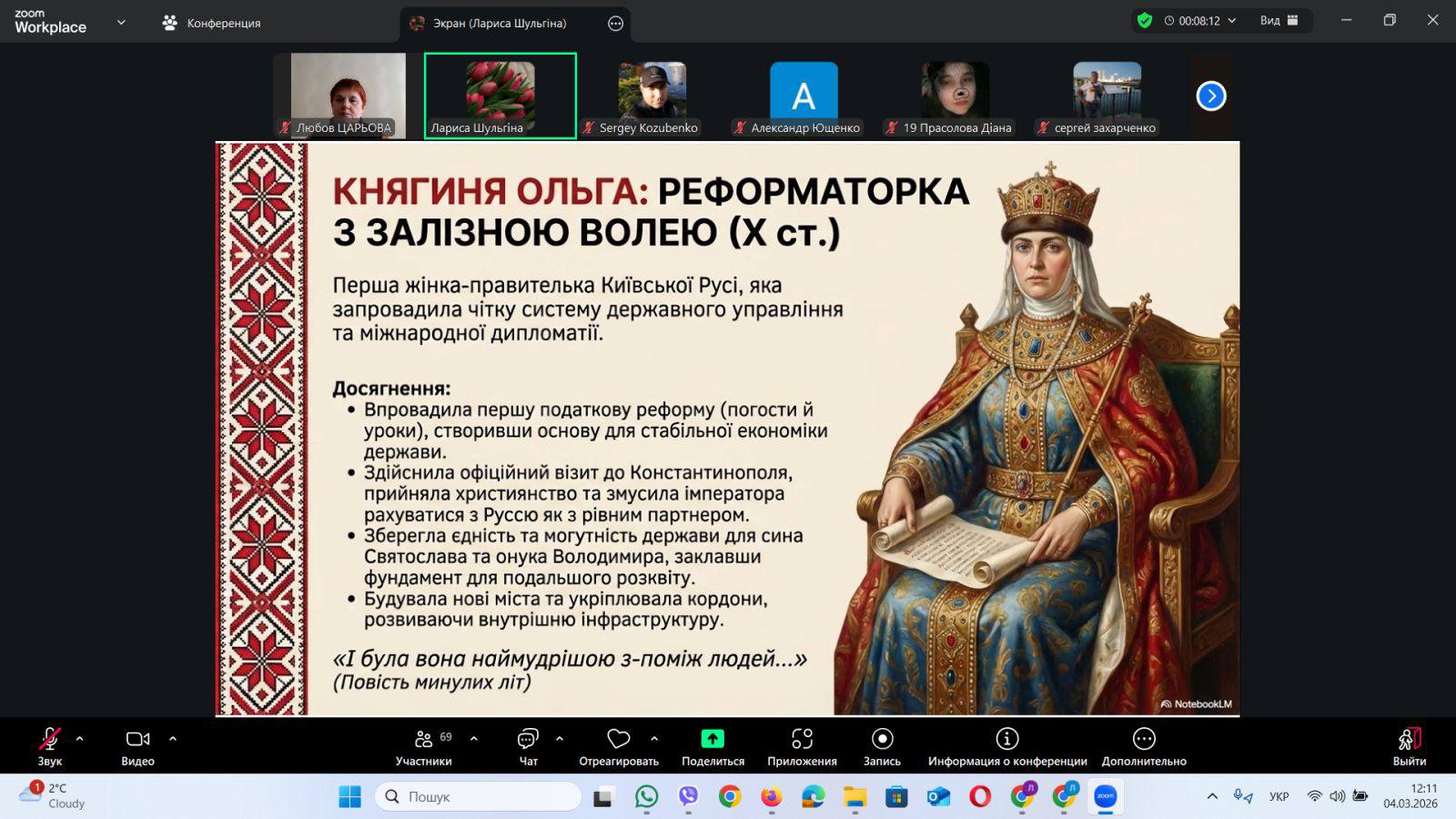The image size is (1456, 819).
Task: Switch to the Конференция tab
Action: [x=213, y=23]
